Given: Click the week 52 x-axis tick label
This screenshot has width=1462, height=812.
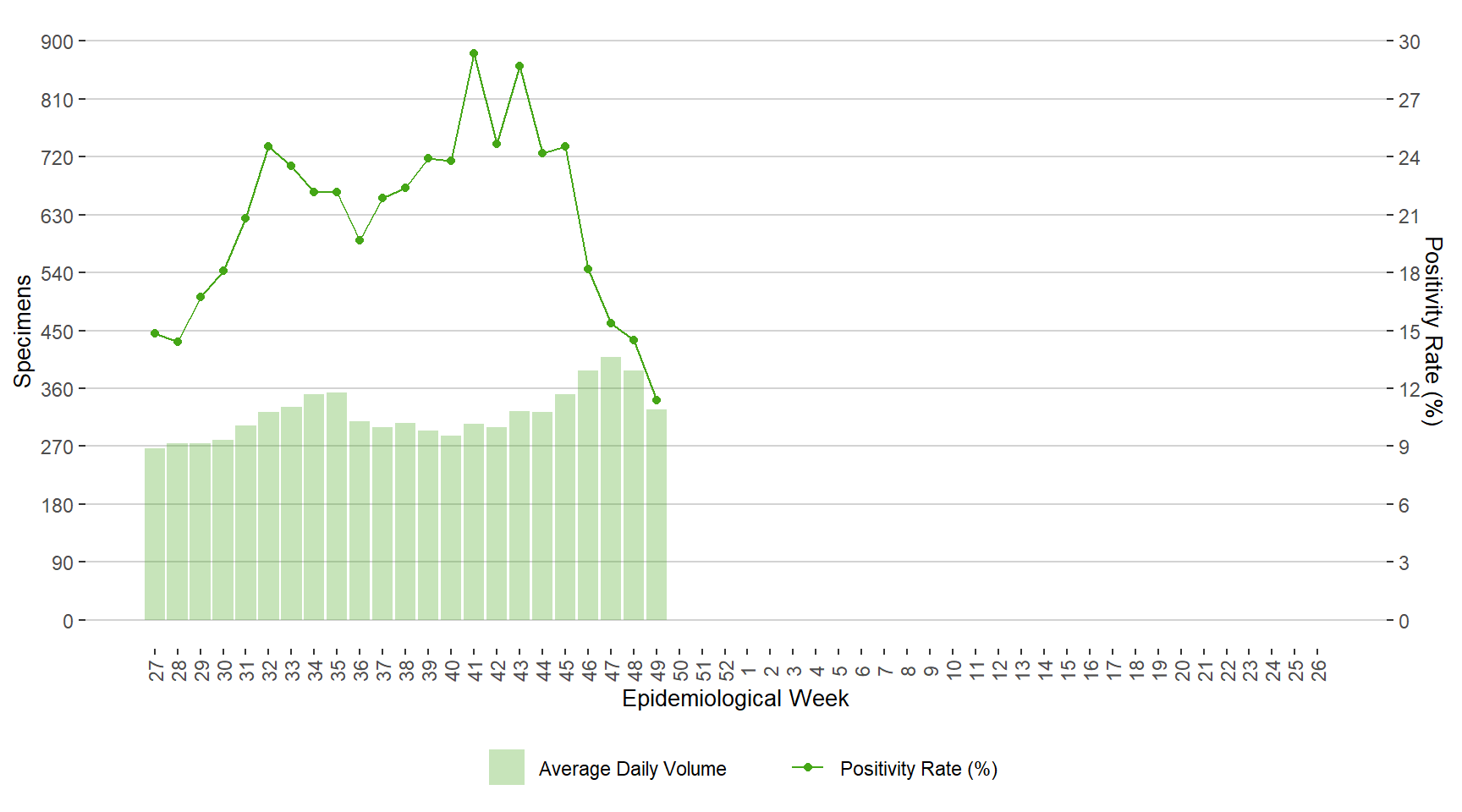Looking at the screenshot, I should coord(727,671).
